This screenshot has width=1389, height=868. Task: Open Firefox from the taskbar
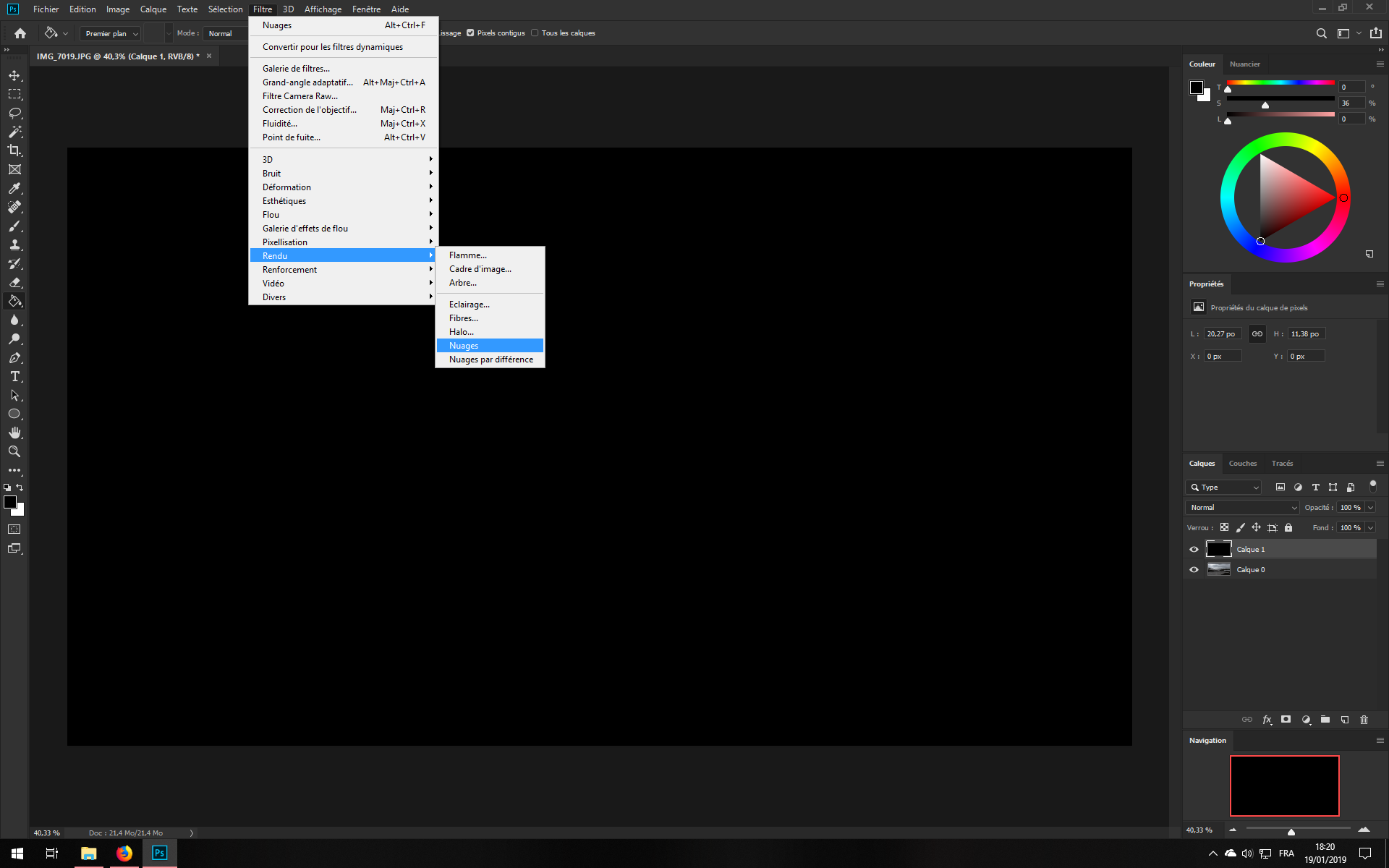(x=124, y=854)
